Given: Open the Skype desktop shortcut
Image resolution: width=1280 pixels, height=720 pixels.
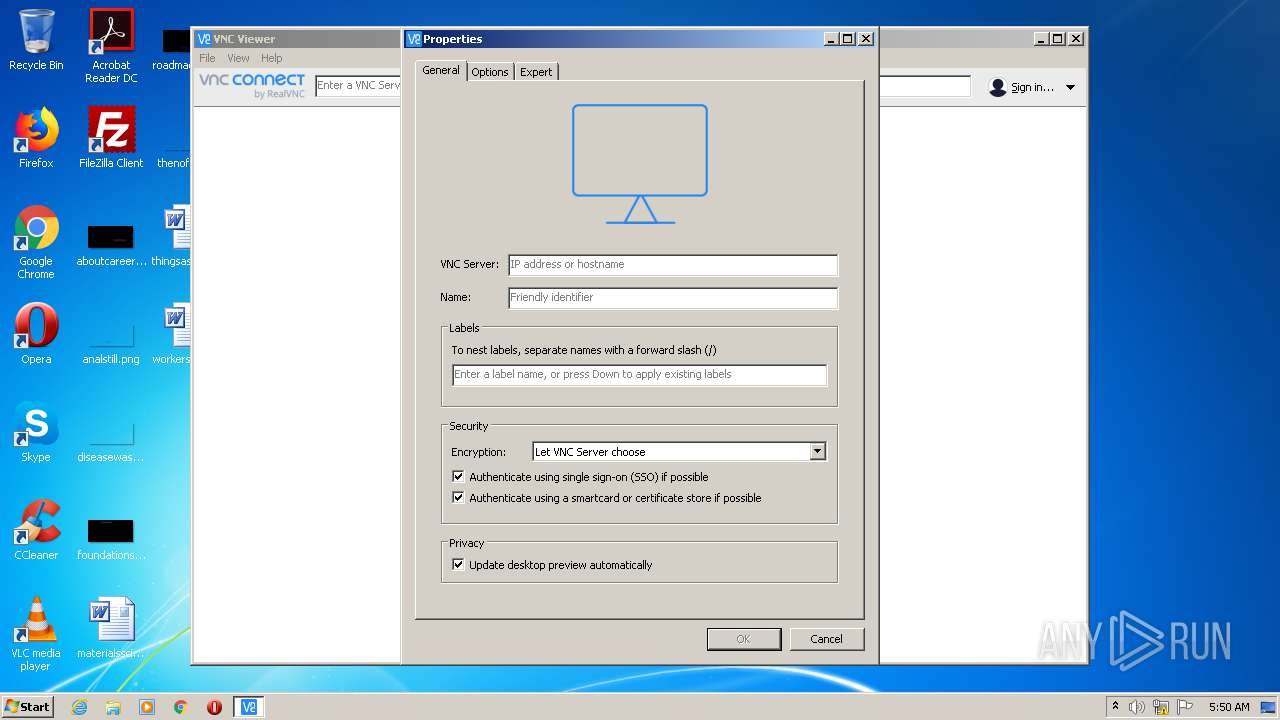Looking at the screenshot, I should 36,432.
